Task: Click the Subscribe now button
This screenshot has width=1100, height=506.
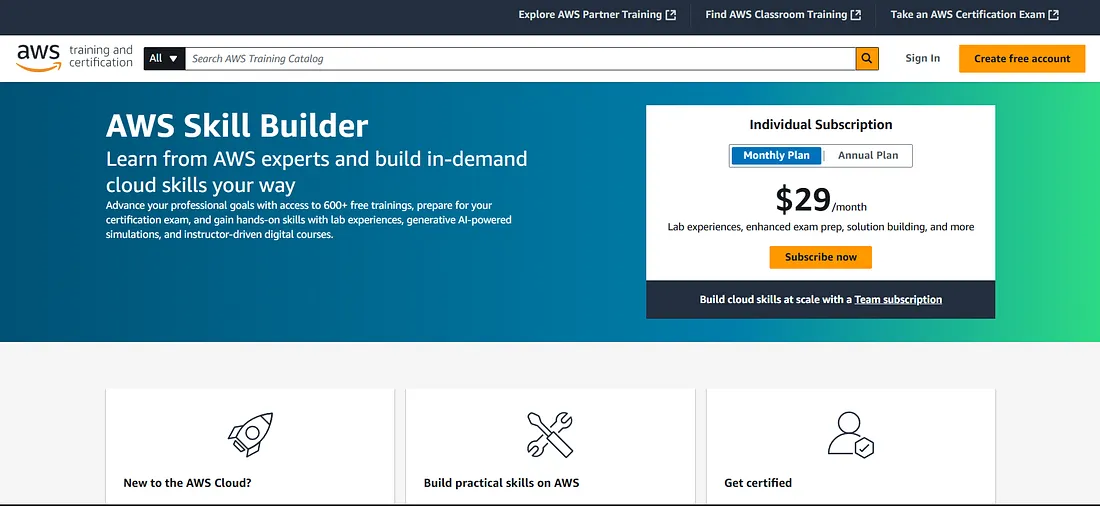Action: pyautogui.click(x=821, y=257)
